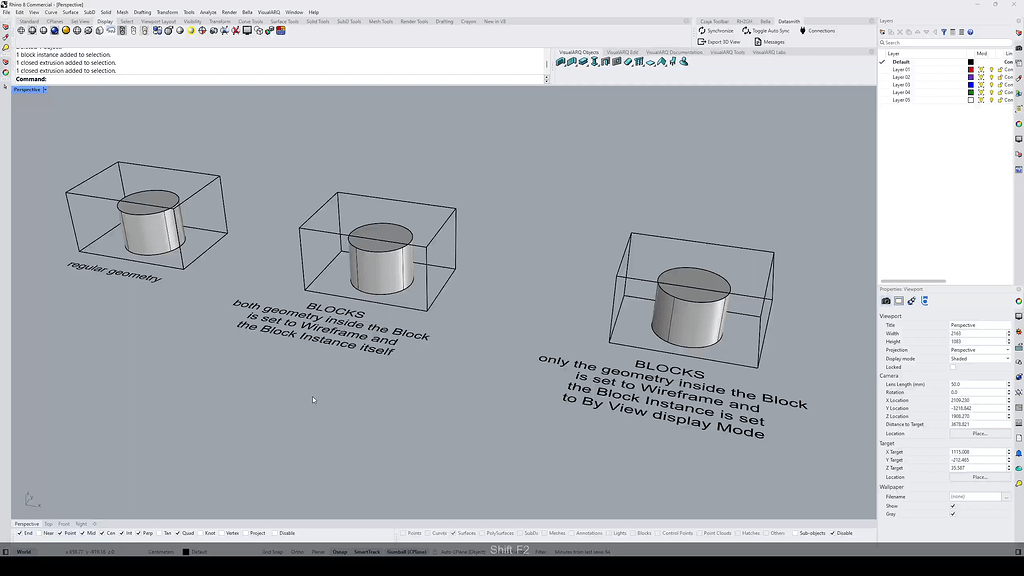The height and width of the screenshot is (576, 1024).
Task: Select the first VisualARQ wall tool icon
Action: click(x=560, y=61)
